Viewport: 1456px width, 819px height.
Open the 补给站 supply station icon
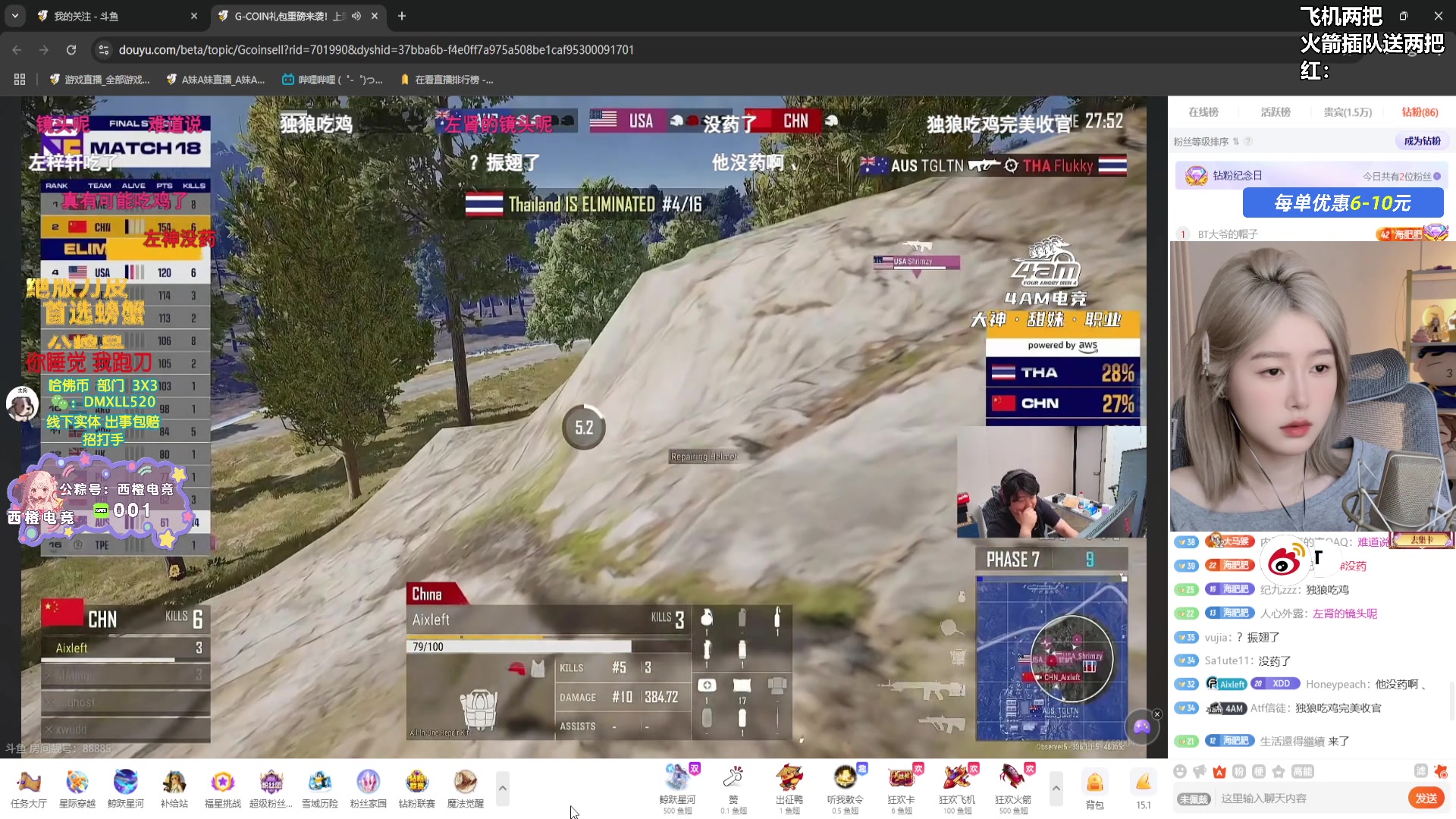174,789
